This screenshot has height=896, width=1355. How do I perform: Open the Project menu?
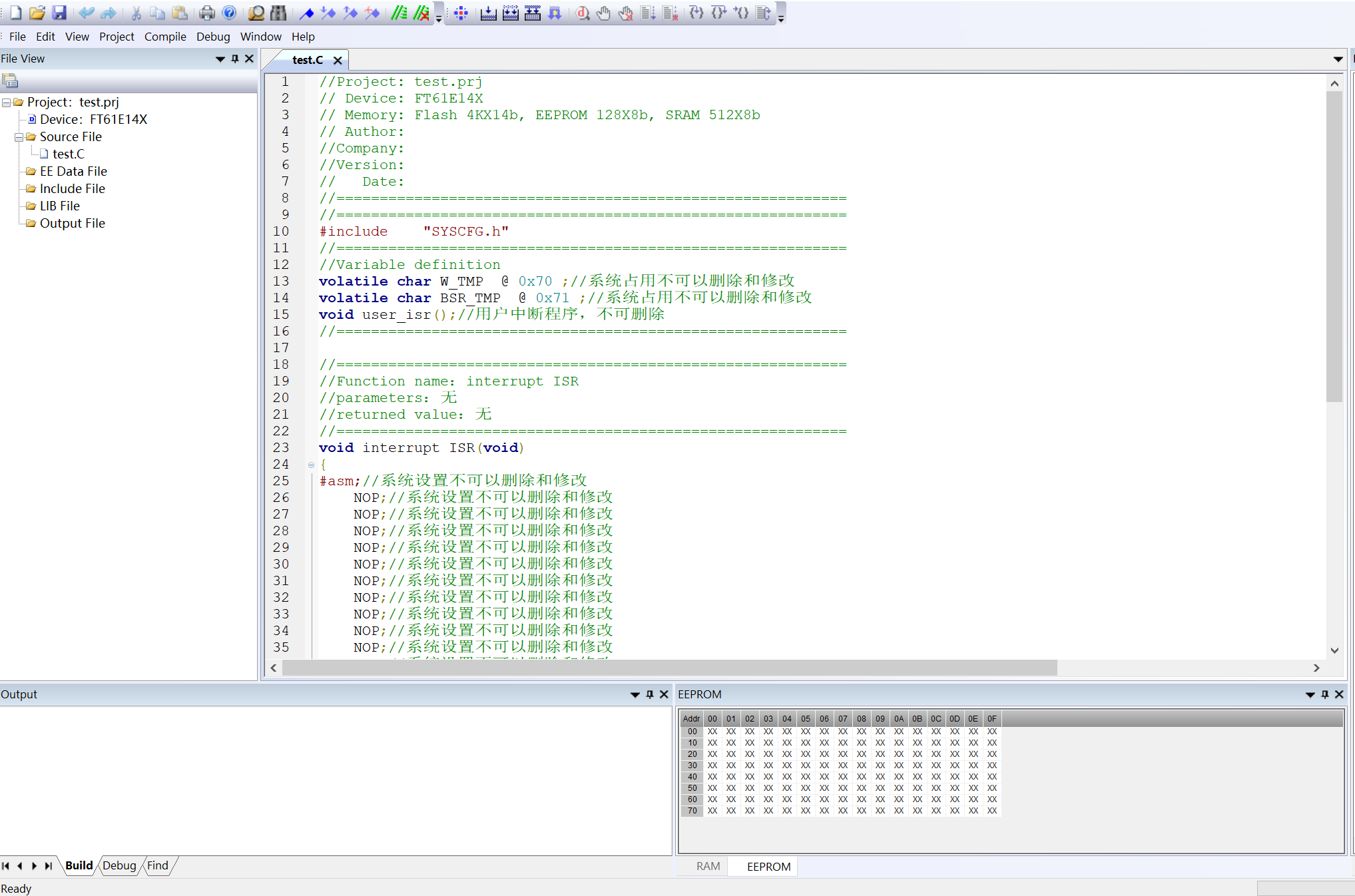[x=117, y=37]
